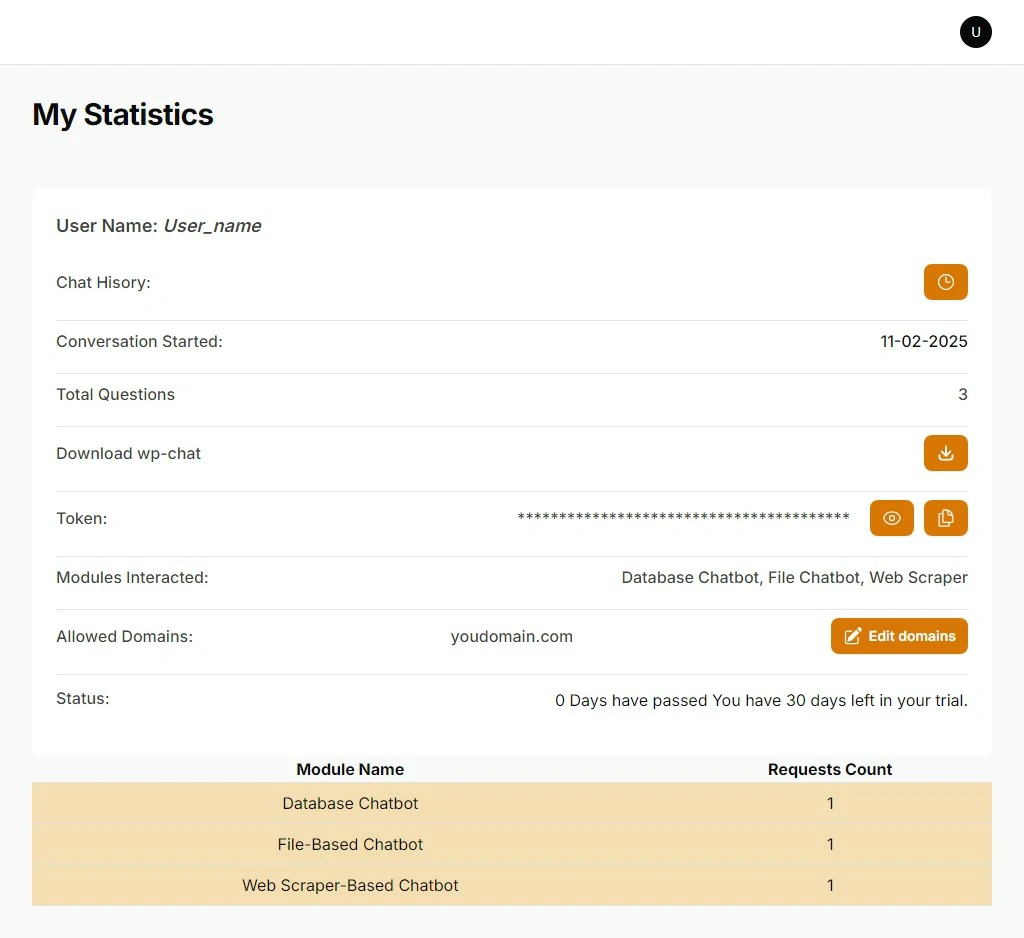
Task: Click the trial status progress message
Action: (761, 700)
